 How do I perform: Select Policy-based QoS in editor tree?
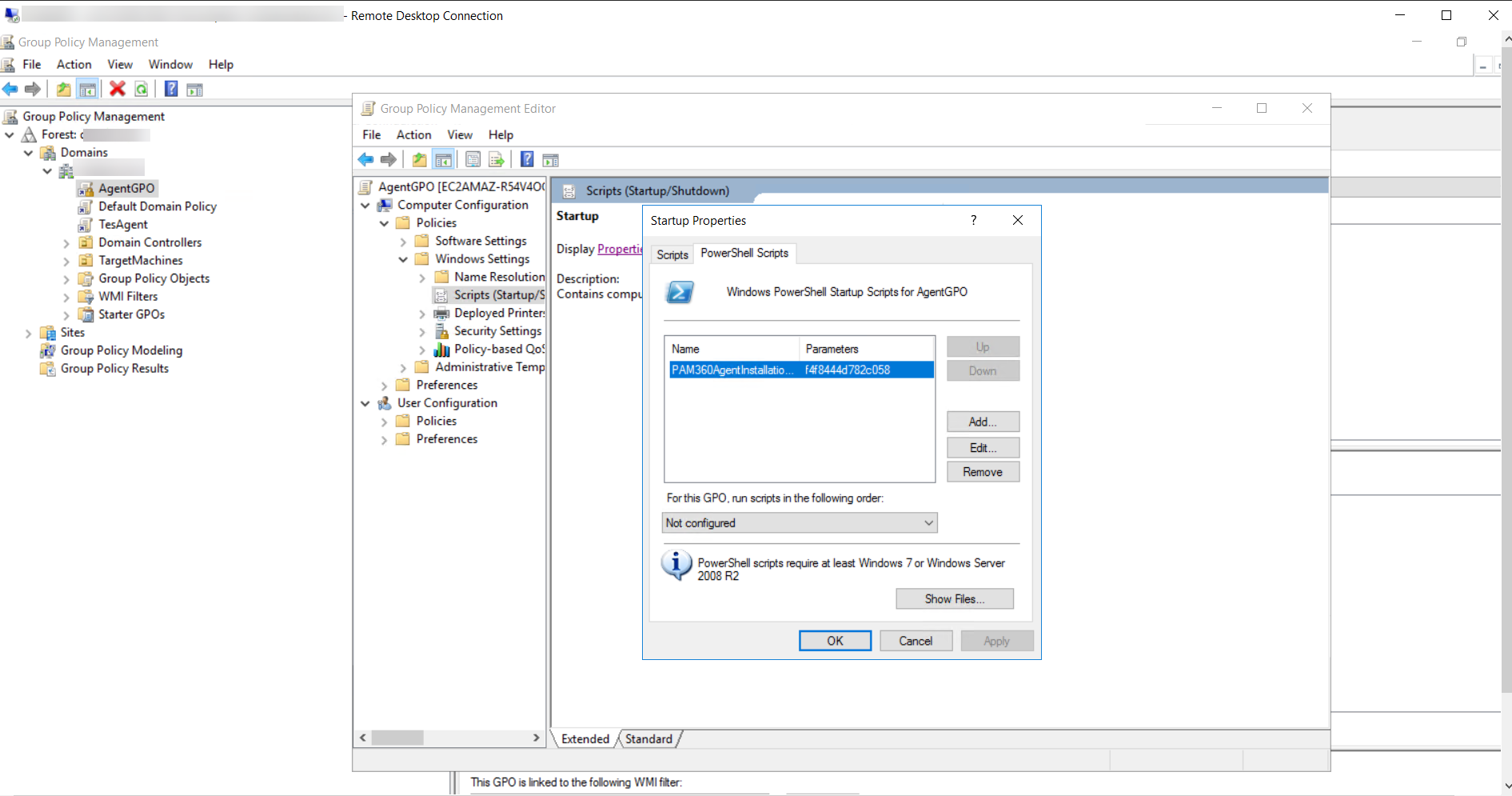pos(499,349)
